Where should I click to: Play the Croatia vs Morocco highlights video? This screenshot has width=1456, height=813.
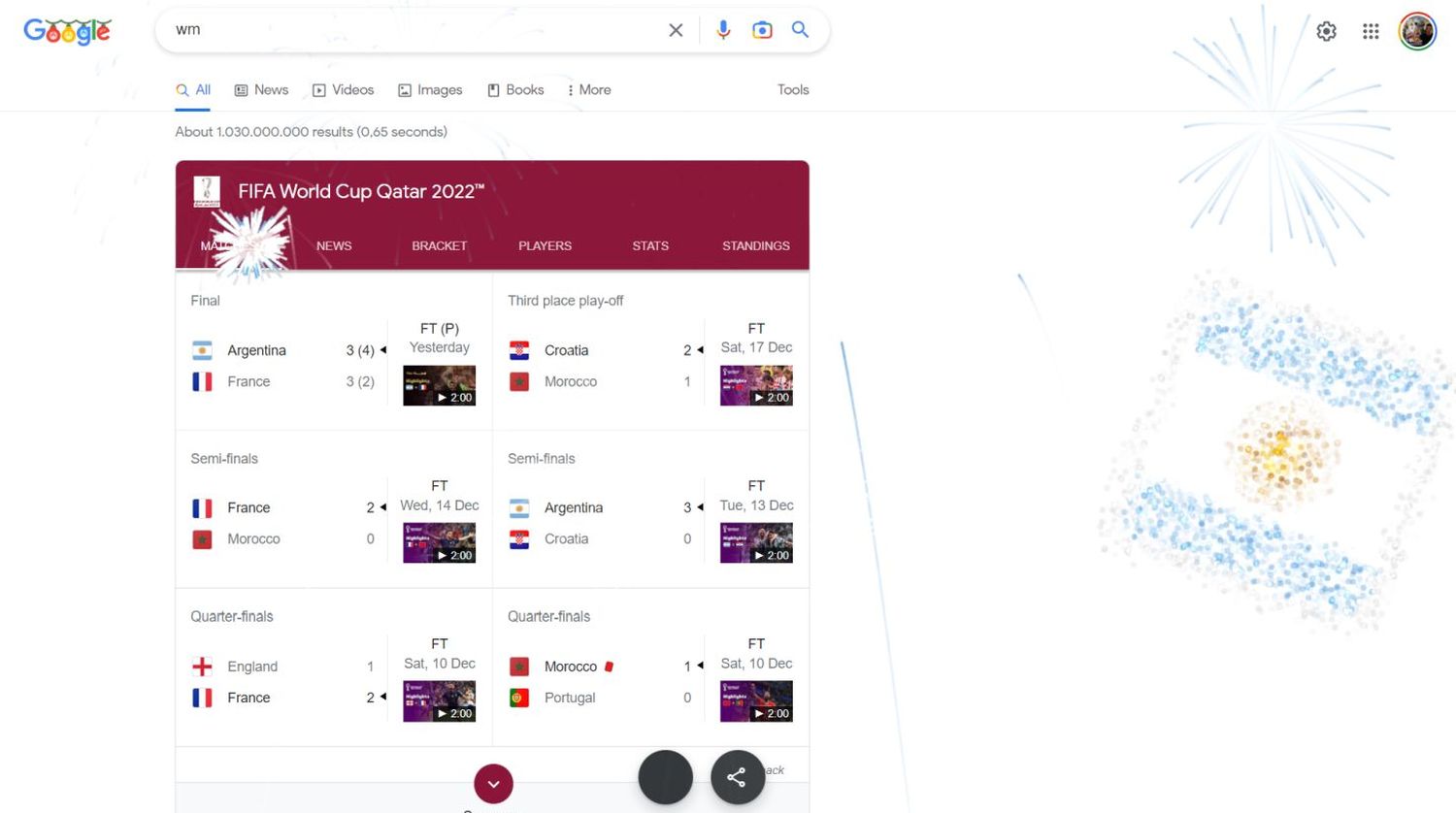click(756, 385)
